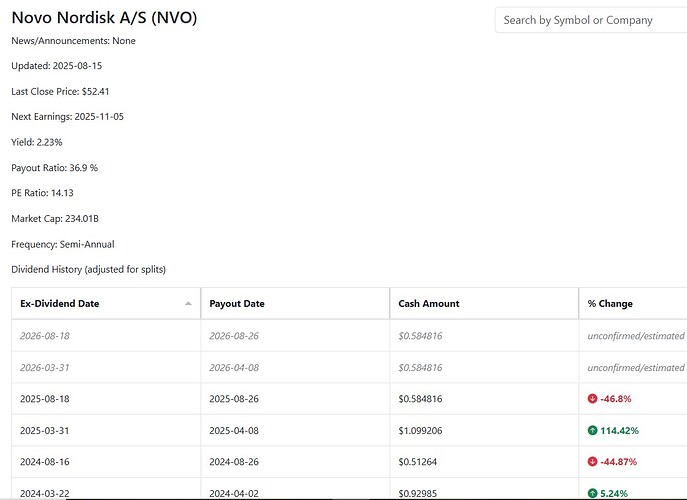This screenshot has width=687, height=500.
Task: Sort table by Payout Date header
Action: click(295, 303)
